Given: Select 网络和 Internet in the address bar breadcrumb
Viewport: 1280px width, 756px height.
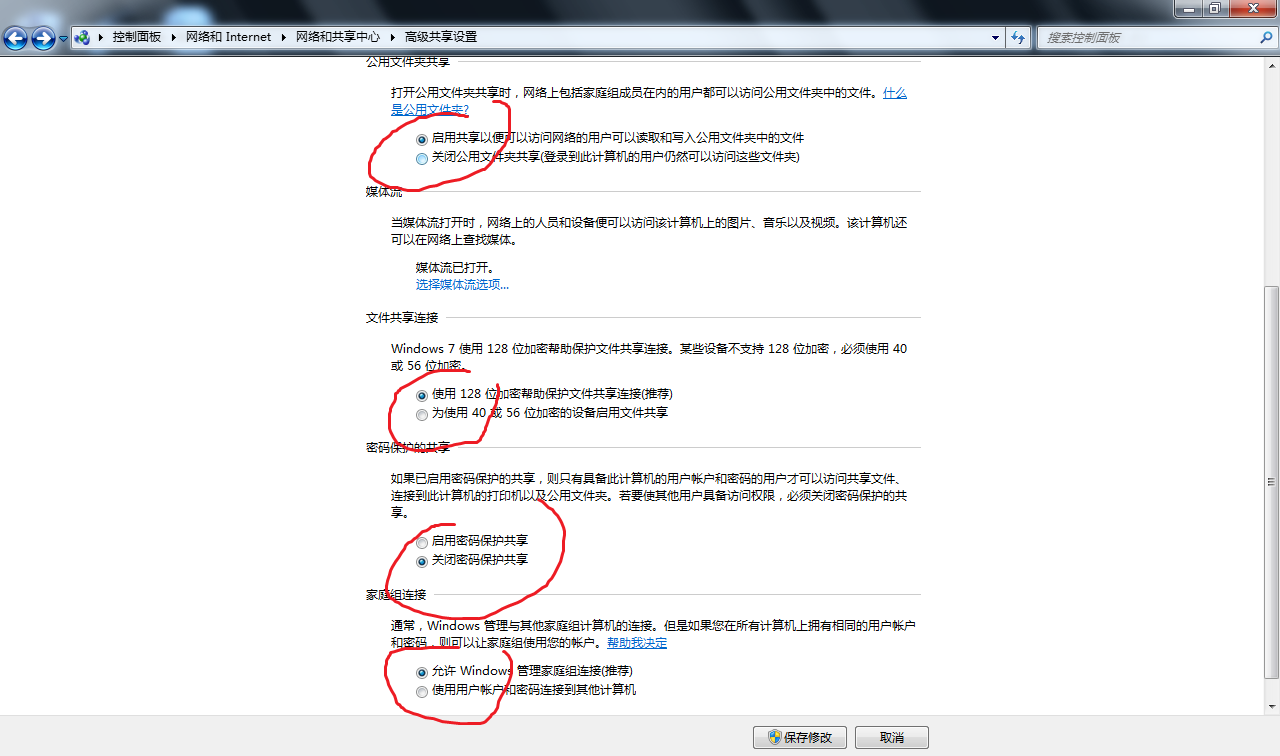Looking at the screenshot, I should 229,37.
